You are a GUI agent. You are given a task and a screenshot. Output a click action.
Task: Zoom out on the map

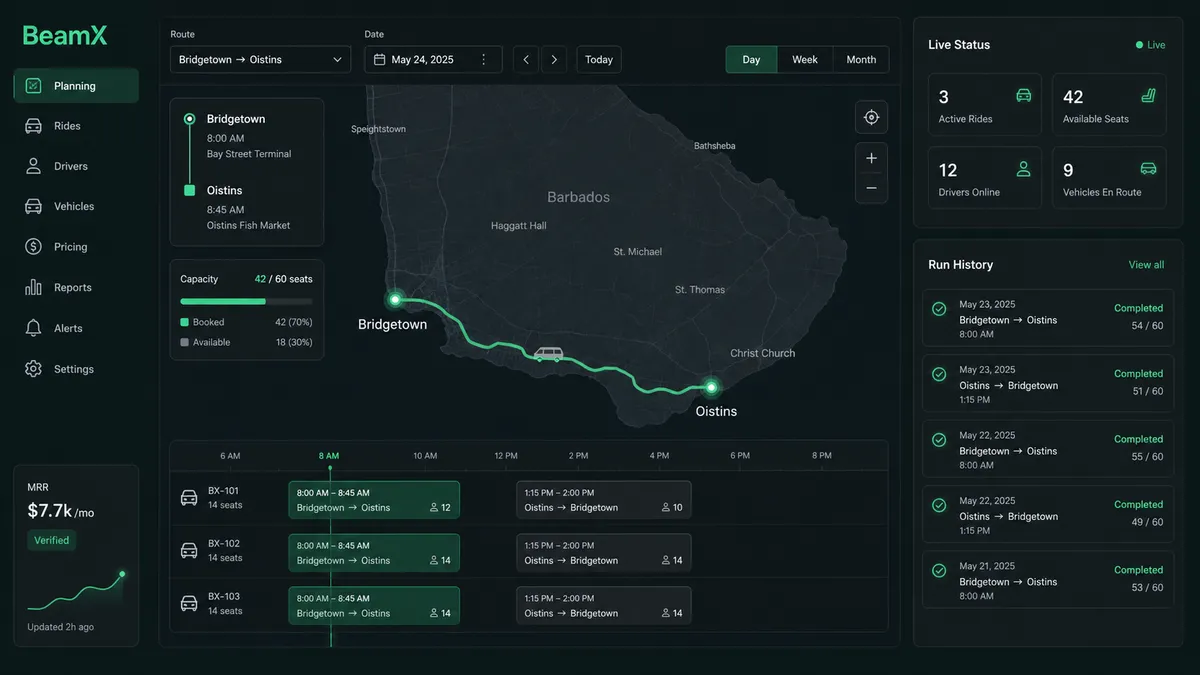(x=871, y=188)
